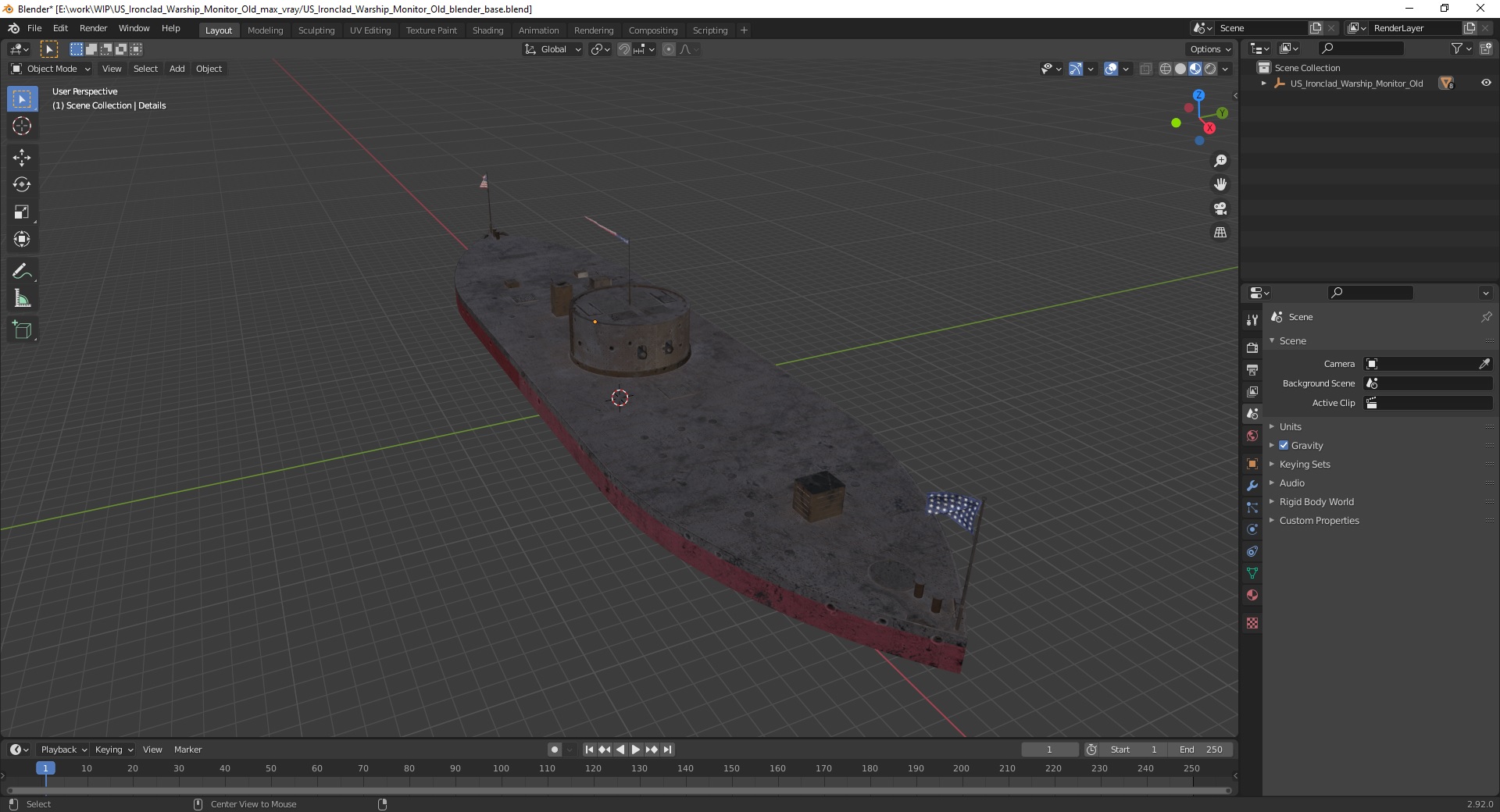Select the Scale tool
Screen dimensions: 1500x812
[x=22, y=212]
